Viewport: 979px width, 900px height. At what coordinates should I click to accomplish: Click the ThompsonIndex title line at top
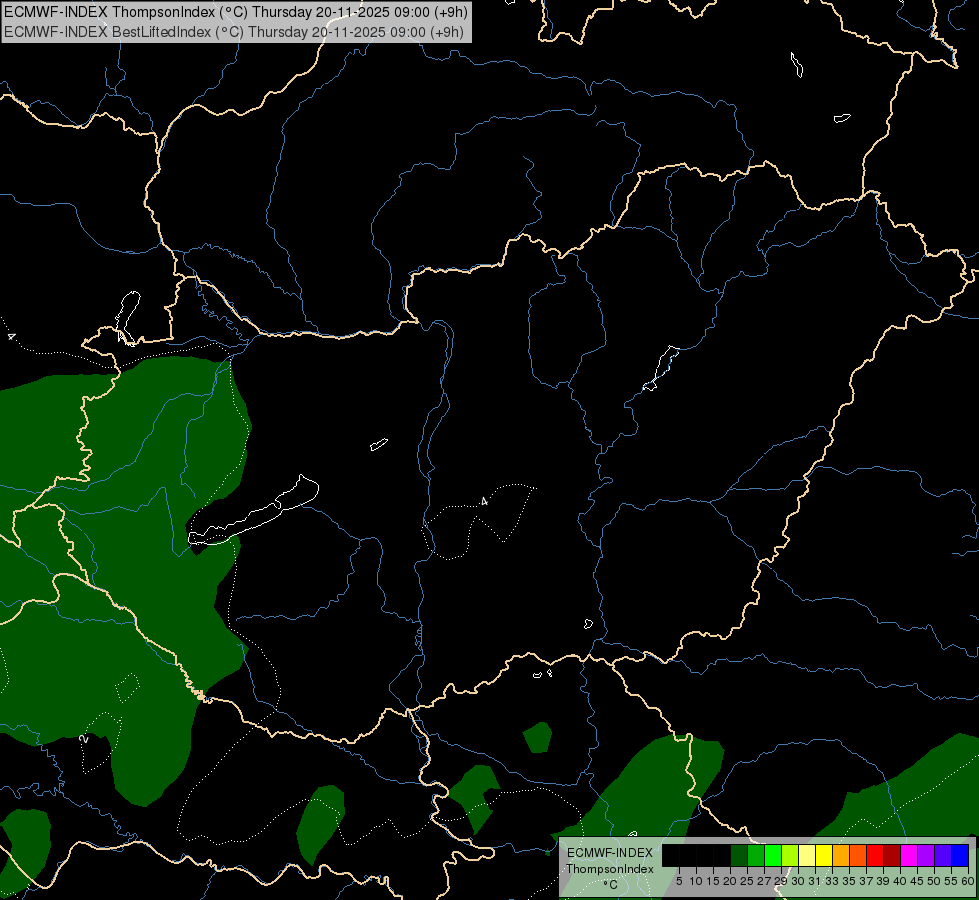click(236, 12)
